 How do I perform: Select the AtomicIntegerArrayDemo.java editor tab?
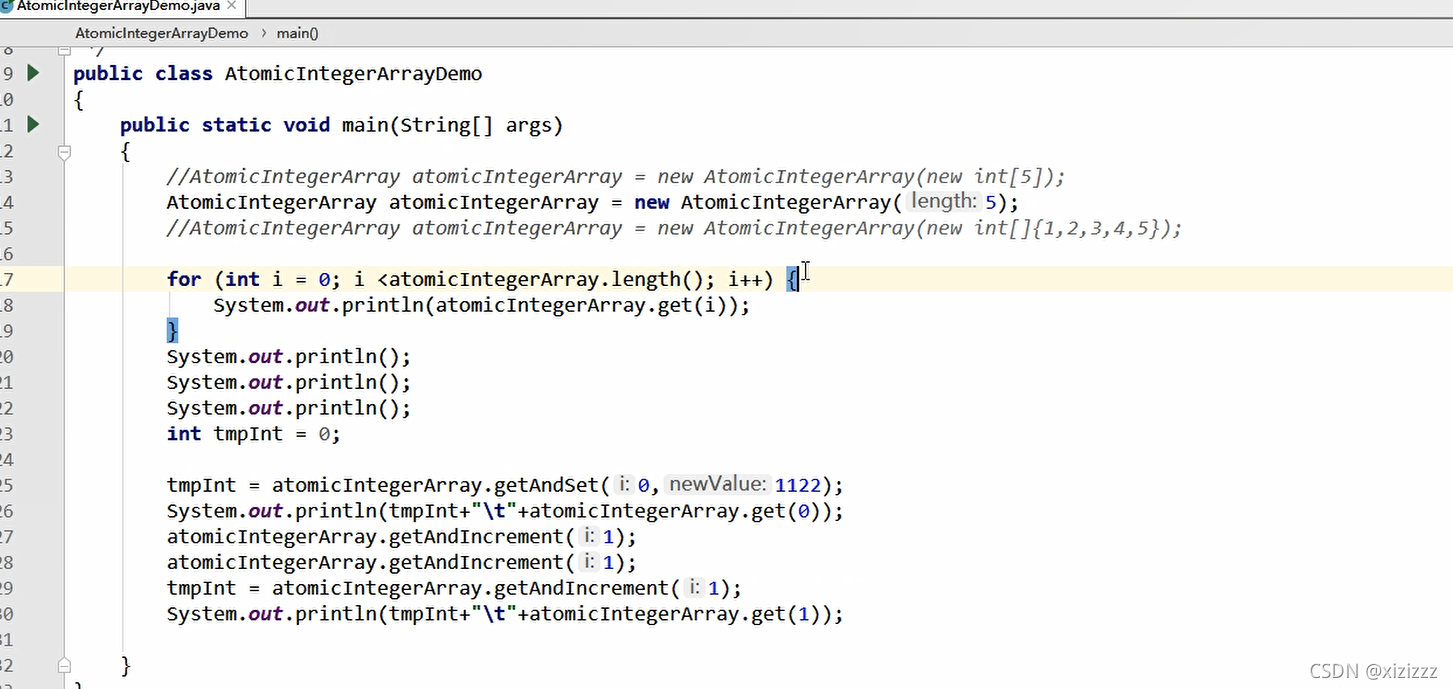click(121, 7)
